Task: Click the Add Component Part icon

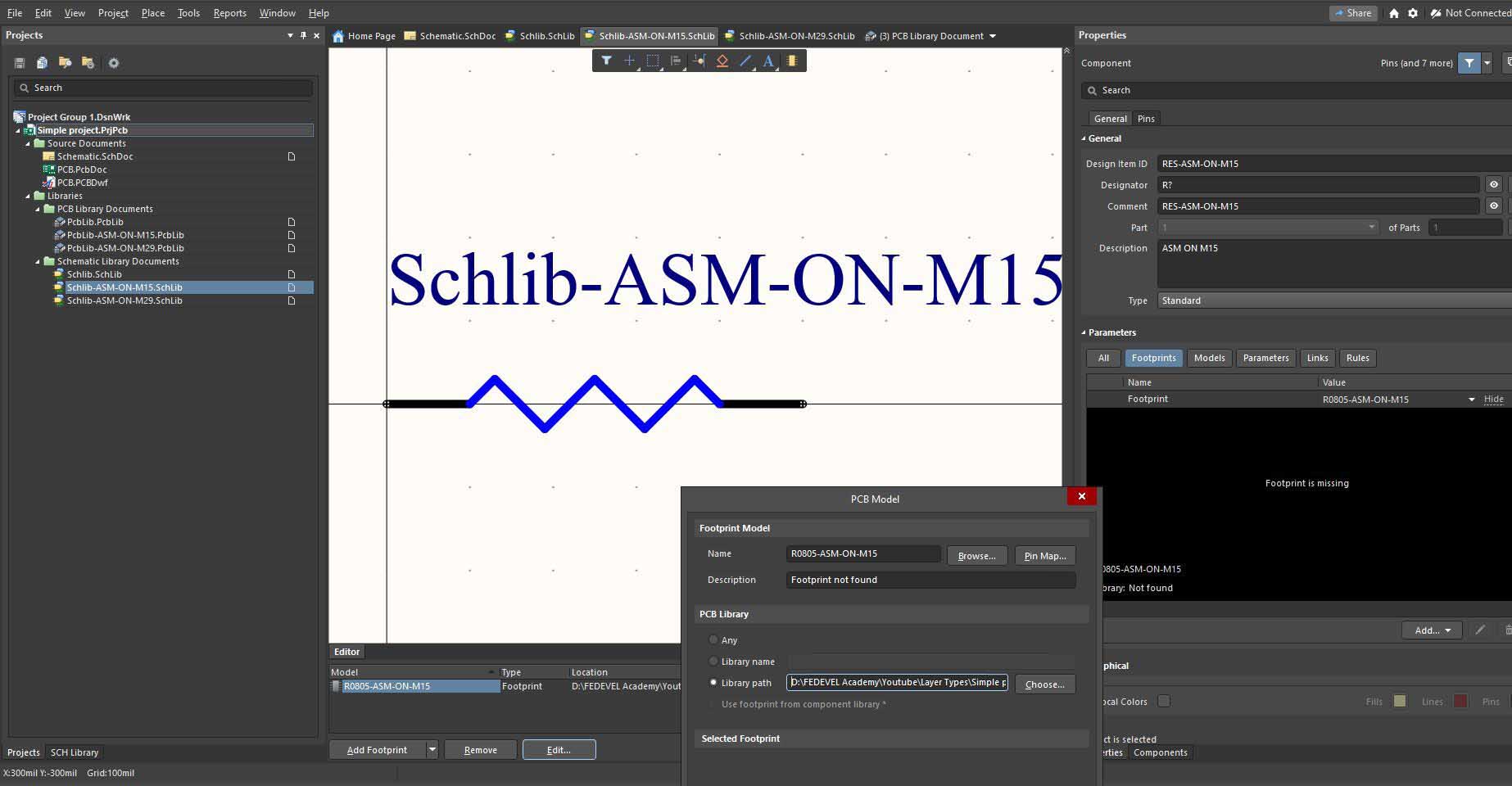Action: (792, 61)
